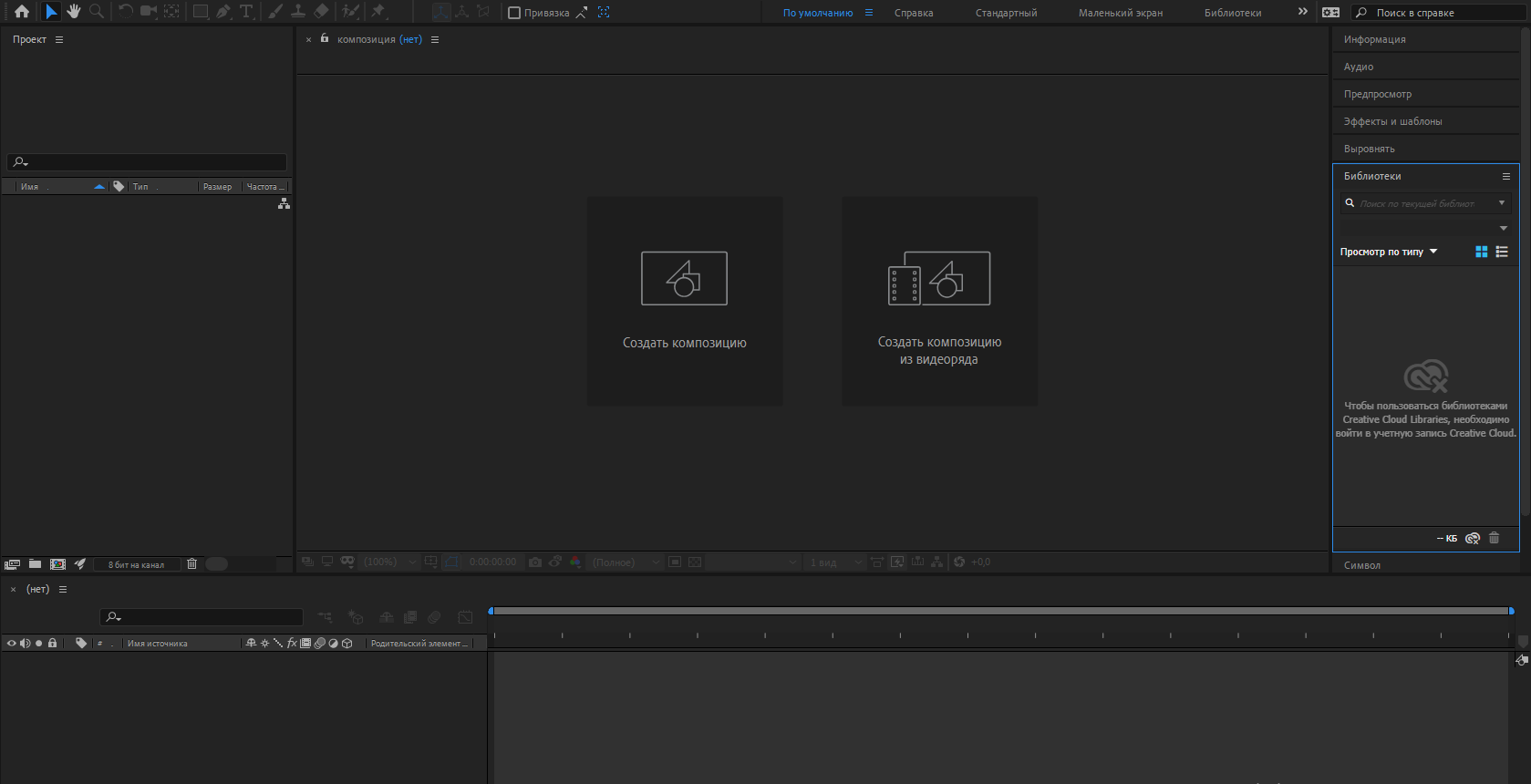Select the Rectangle shape tool
The height and width of the screenshot is (784, 1531).
click(x=201, y=12)
